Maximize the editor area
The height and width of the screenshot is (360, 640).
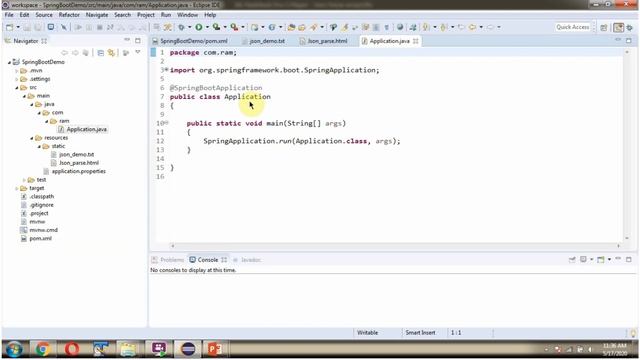point(629,40)
